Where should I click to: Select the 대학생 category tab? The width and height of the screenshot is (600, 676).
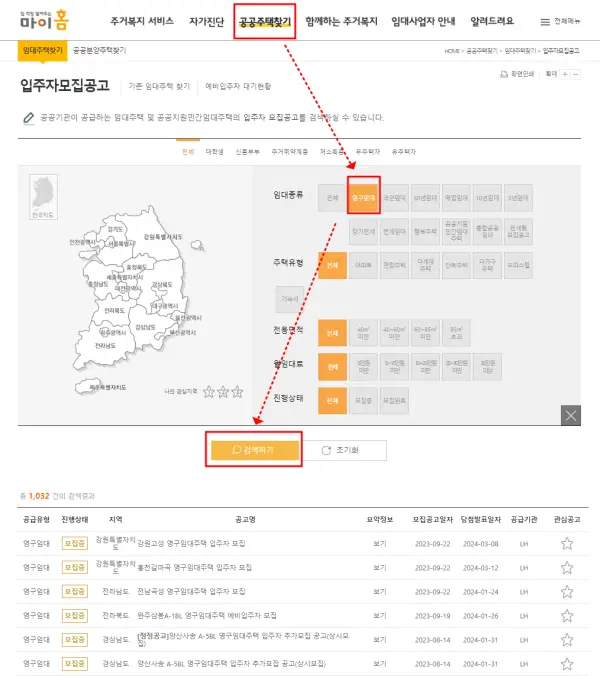point(214,152)
